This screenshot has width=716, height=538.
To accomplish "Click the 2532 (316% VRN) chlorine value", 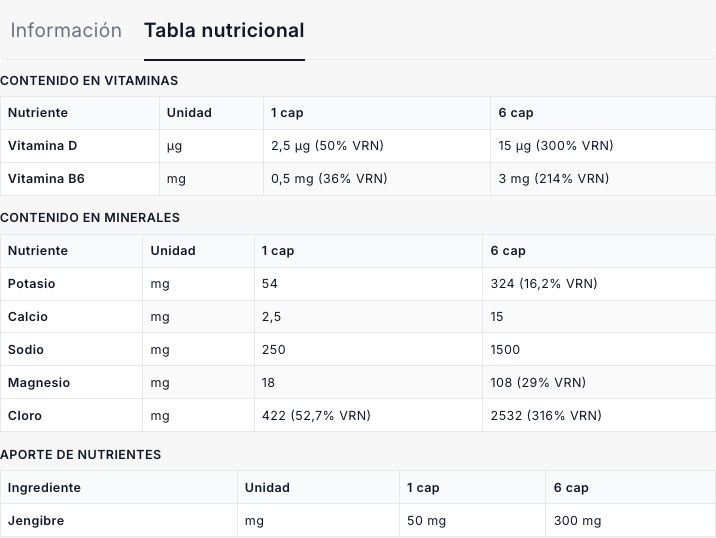I will point(546,416).
